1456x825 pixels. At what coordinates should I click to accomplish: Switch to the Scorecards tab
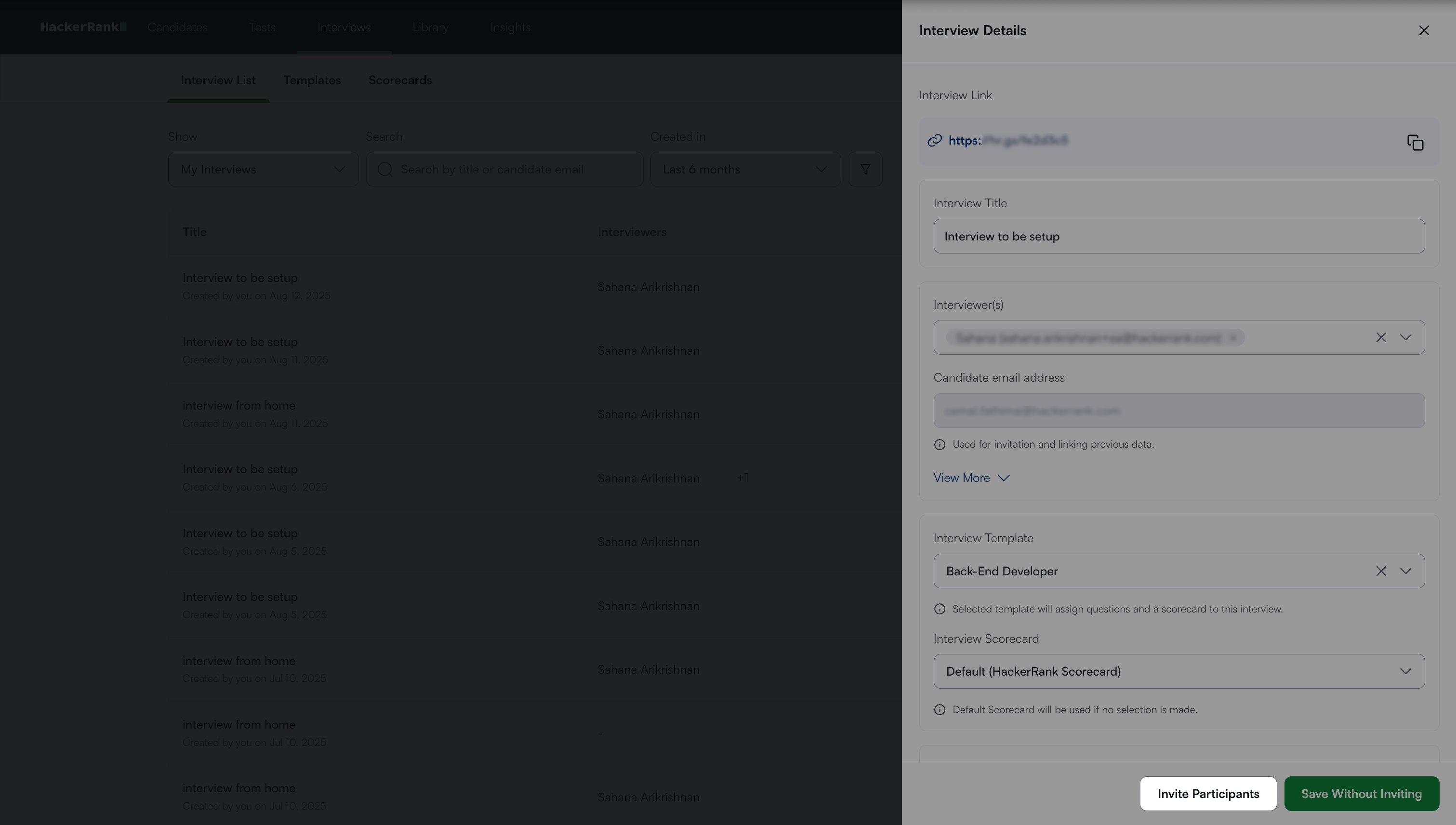click(400, 80)
